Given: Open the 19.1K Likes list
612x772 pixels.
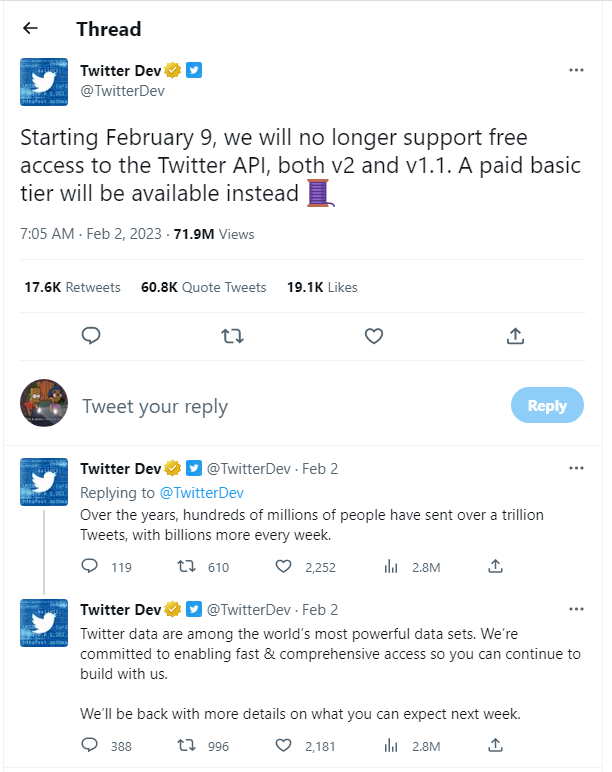Looking at the screenshot, I should click(x=322, y=287).
